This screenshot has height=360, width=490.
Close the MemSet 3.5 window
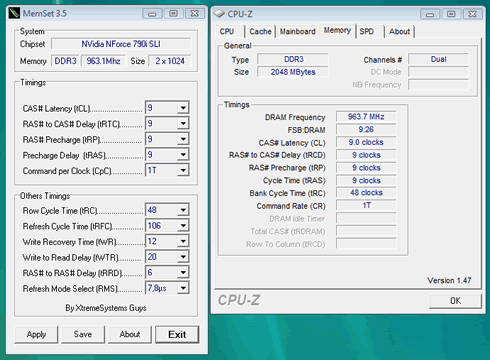[x=195, y=14]
